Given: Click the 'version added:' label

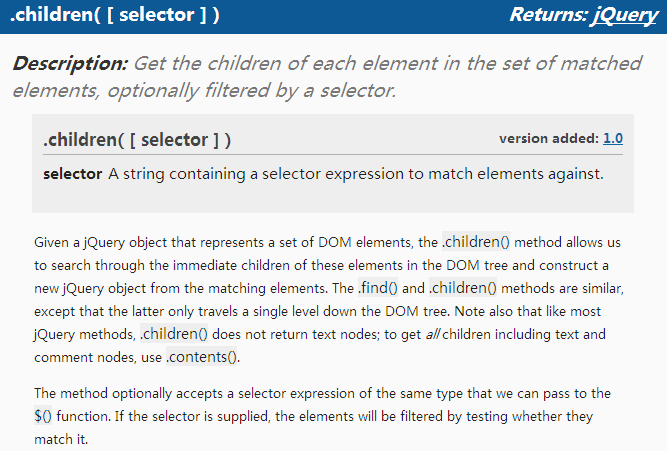Looking at the screenshot, I should (549, 138).
